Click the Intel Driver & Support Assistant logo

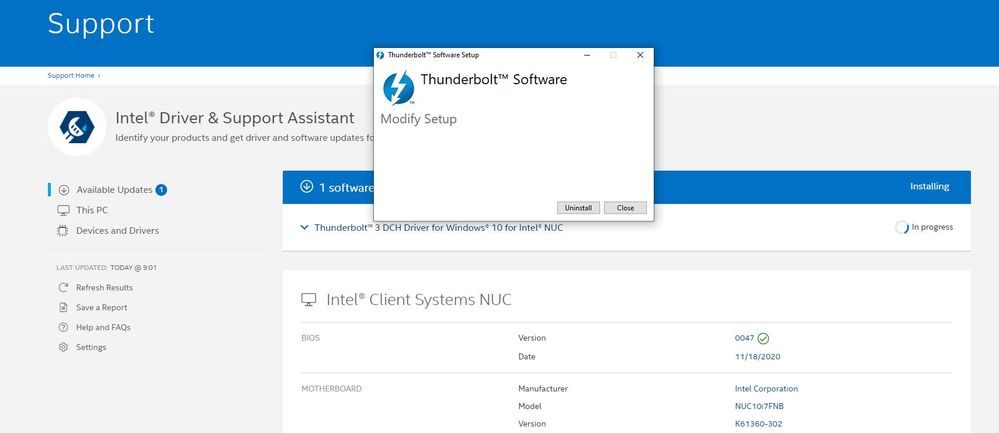(77, 127)
